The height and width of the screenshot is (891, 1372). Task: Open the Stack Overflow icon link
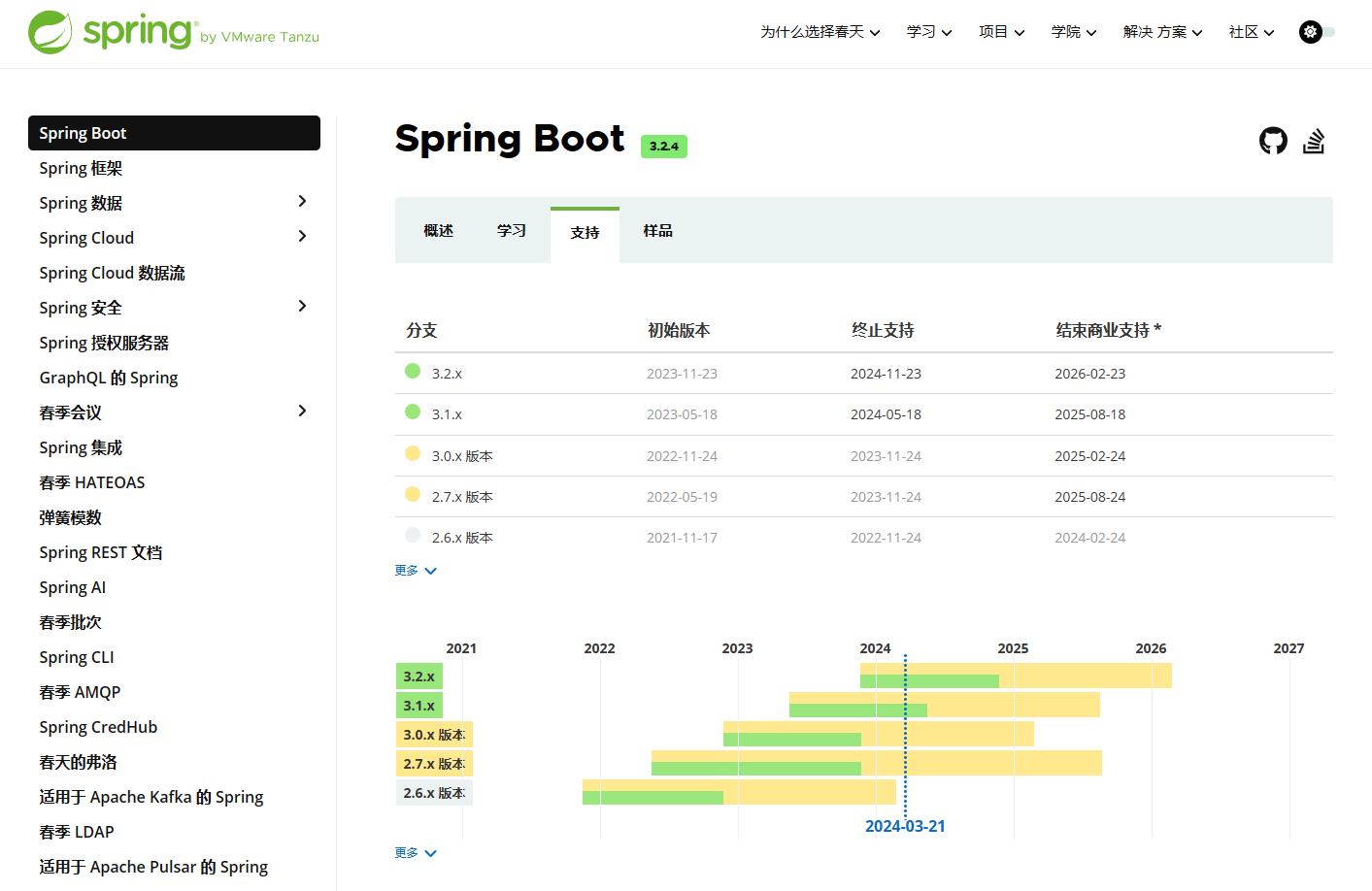pyautogui.click(x=1314, y=141)
